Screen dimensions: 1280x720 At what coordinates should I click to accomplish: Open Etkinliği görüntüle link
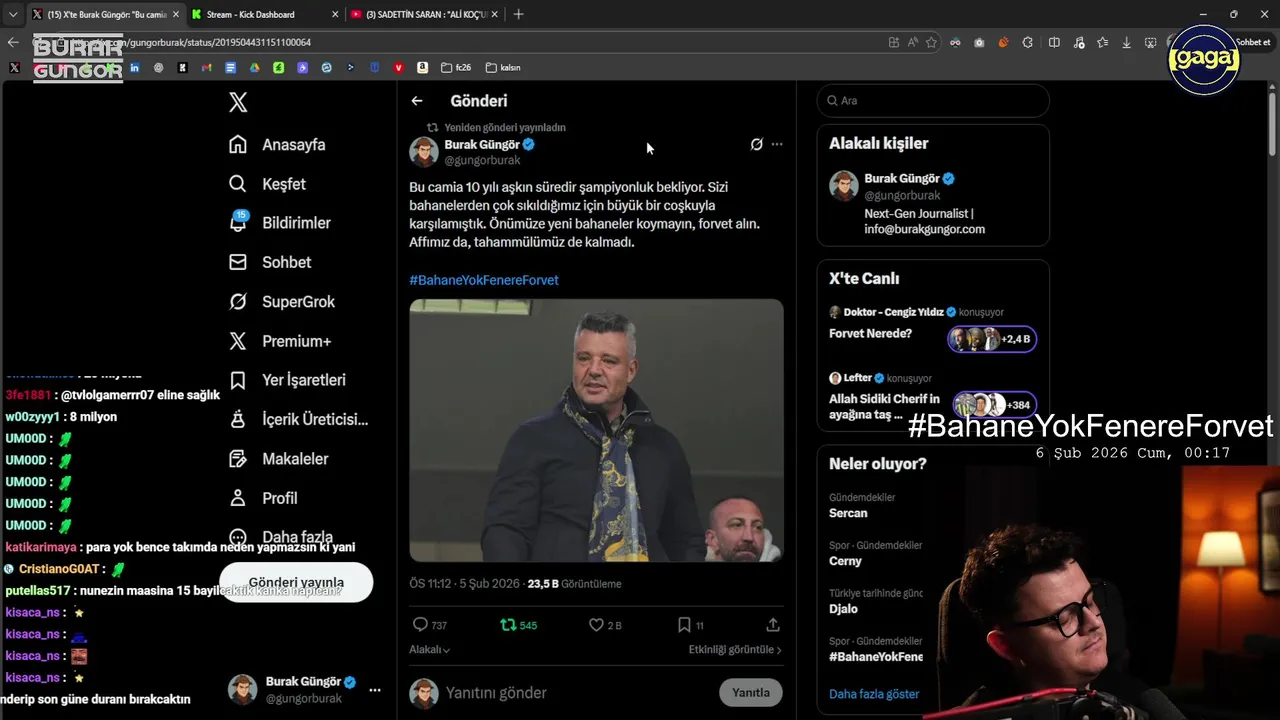(x=735, y=650)
